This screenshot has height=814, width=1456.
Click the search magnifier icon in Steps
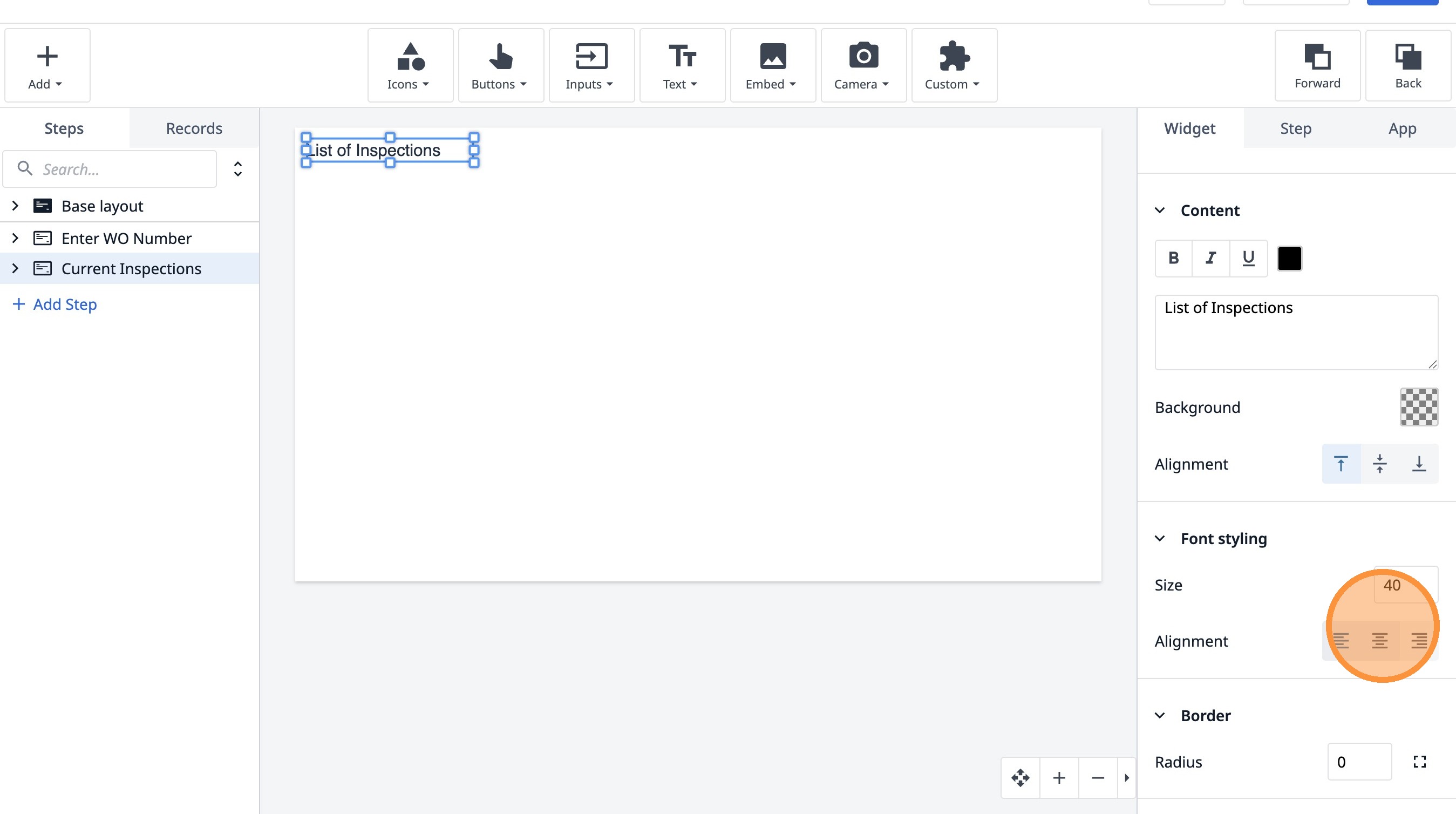tap(25, 168)
